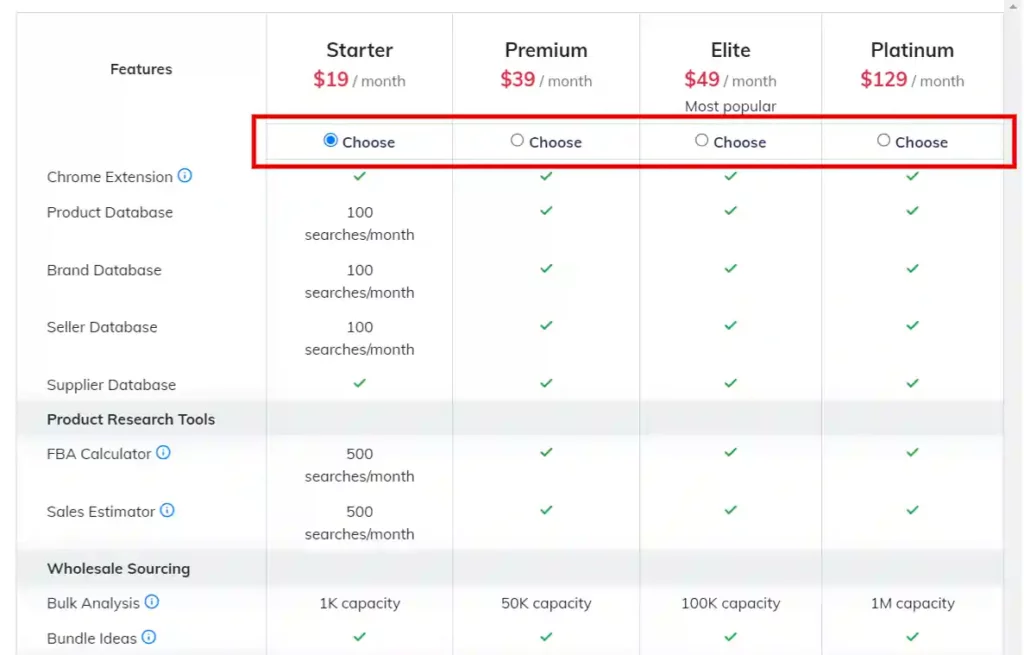
Task: Click the 1M capacity cell for Platinum
Action: click(x=912, y=603)
